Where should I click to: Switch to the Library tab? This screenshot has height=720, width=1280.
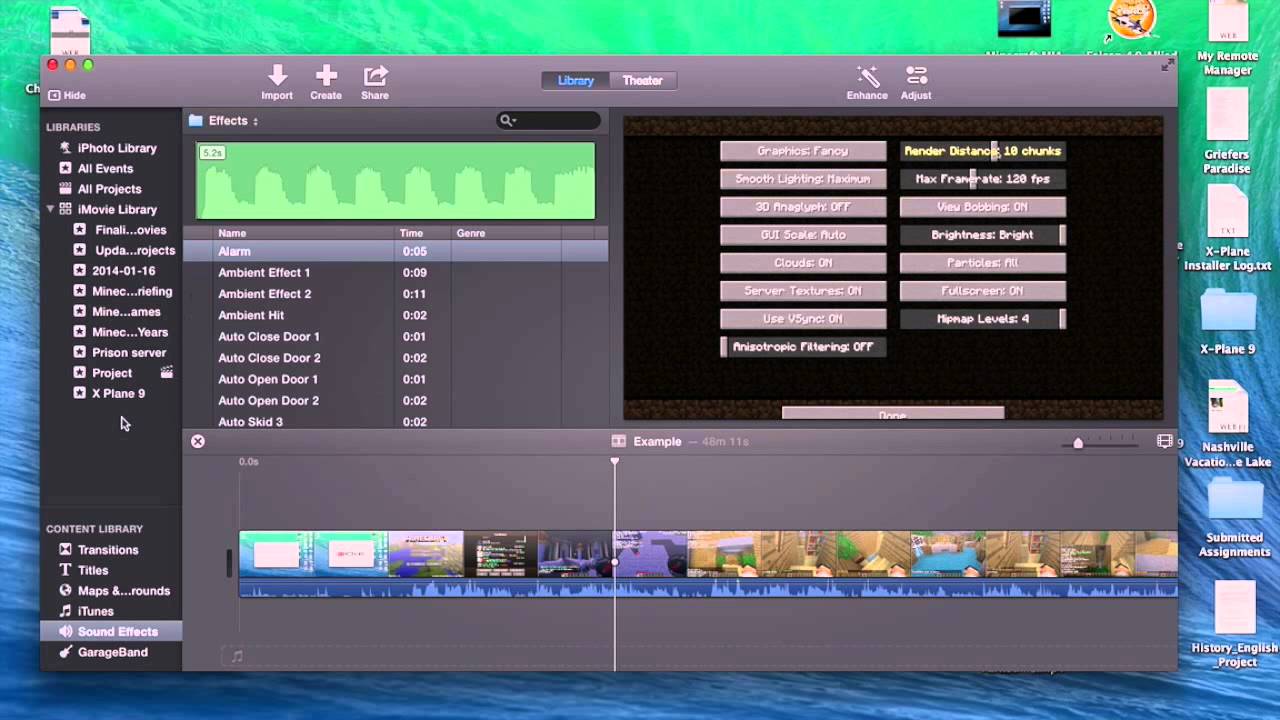[575, 80]
